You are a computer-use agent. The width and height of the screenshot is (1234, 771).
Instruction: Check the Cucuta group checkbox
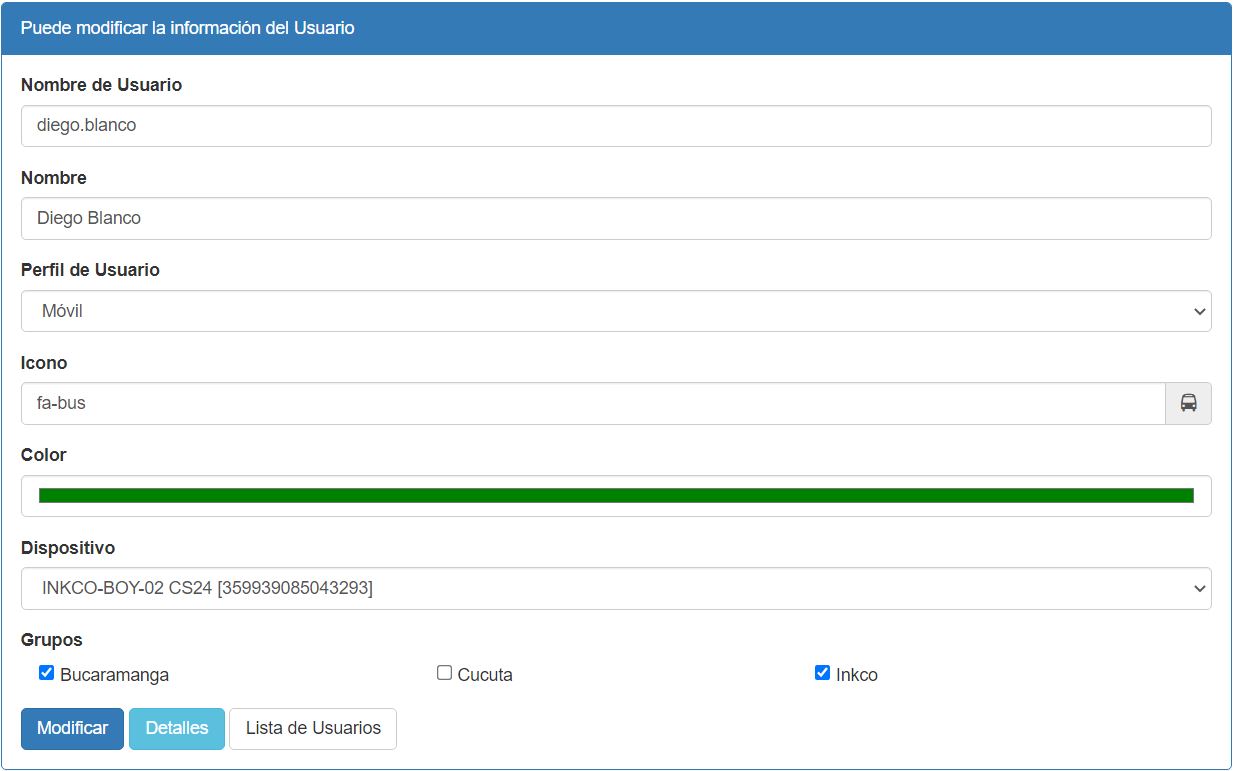(445, 673)
